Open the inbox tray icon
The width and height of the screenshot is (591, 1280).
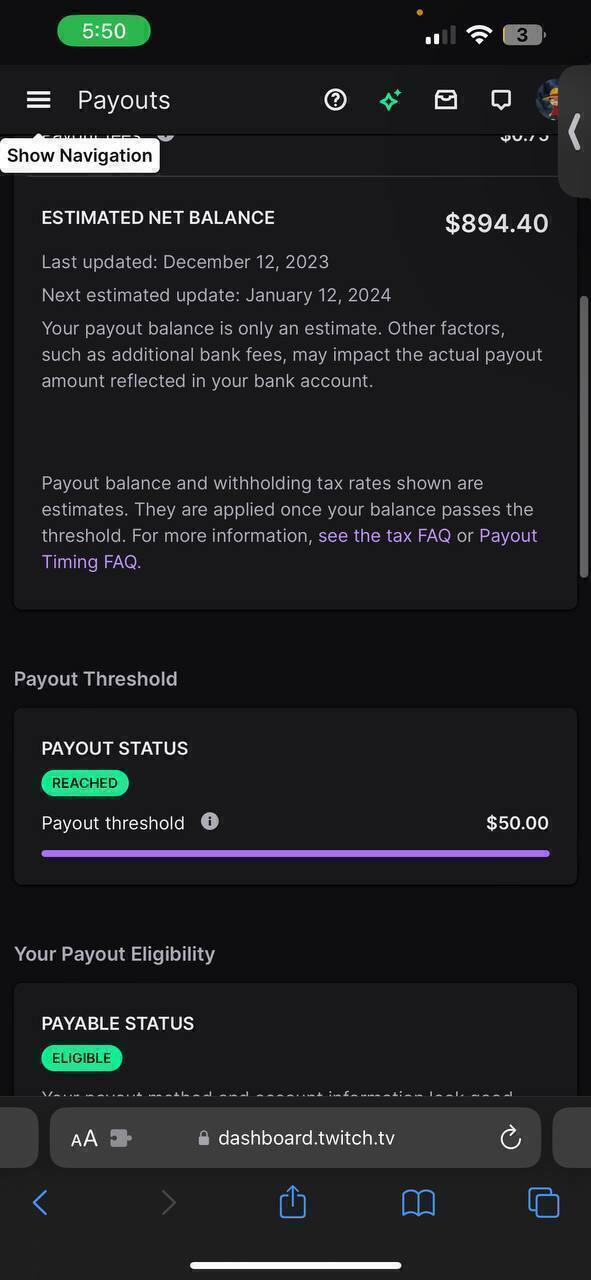tap(446, 99)
